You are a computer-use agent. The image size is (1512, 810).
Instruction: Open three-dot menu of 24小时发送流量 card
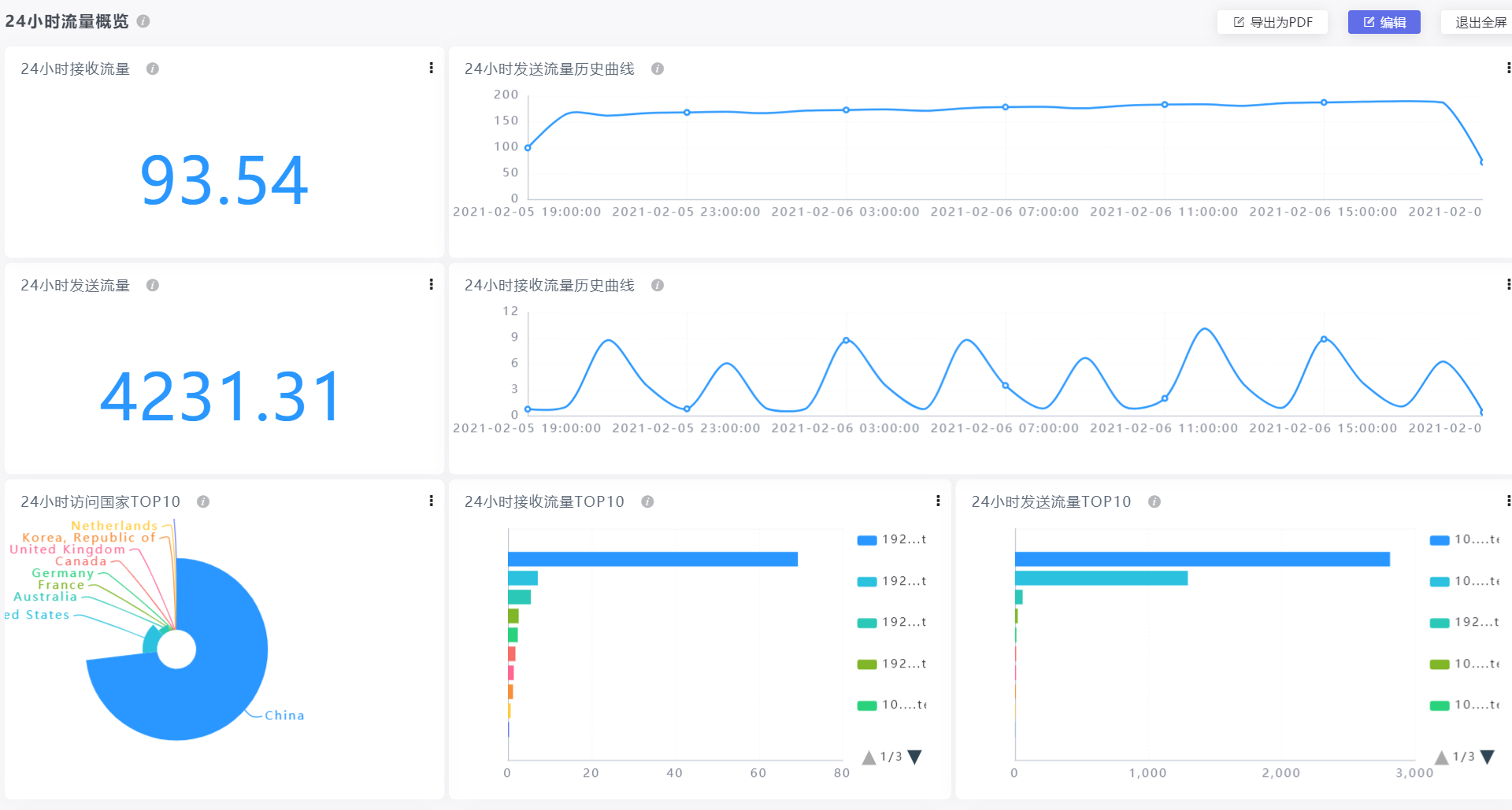(431, 284)
